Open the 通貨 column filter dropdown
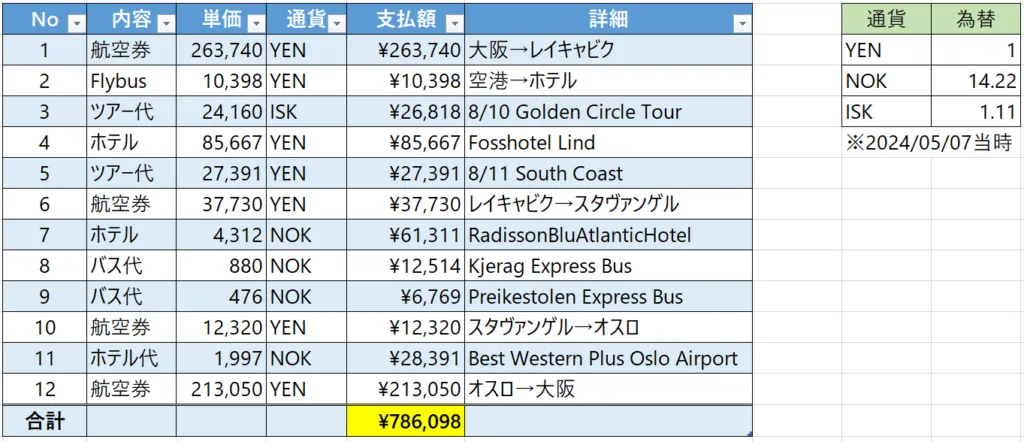Image resolution: width=1024 pixels, height=442 pixels. click(x=336, y=21)
